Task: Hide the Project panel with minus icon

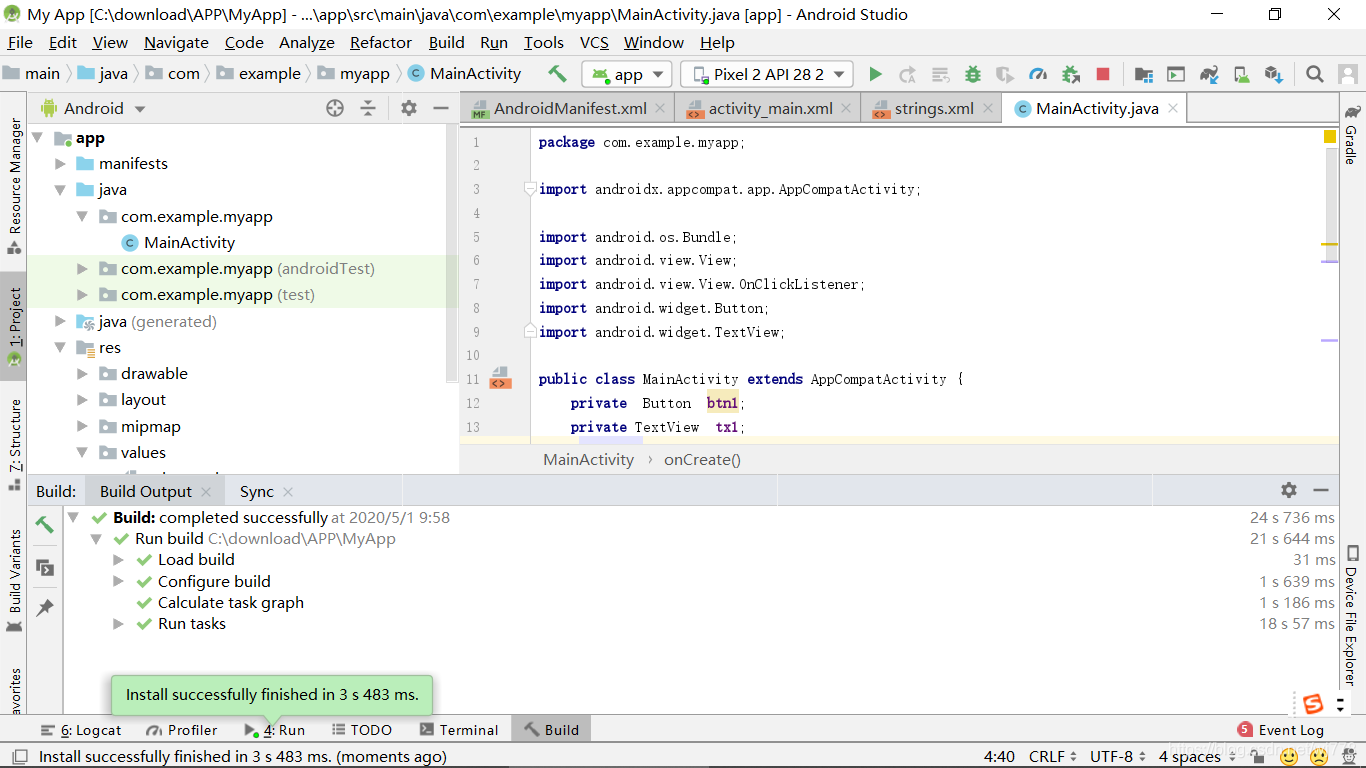Action: tap(441, 108)
